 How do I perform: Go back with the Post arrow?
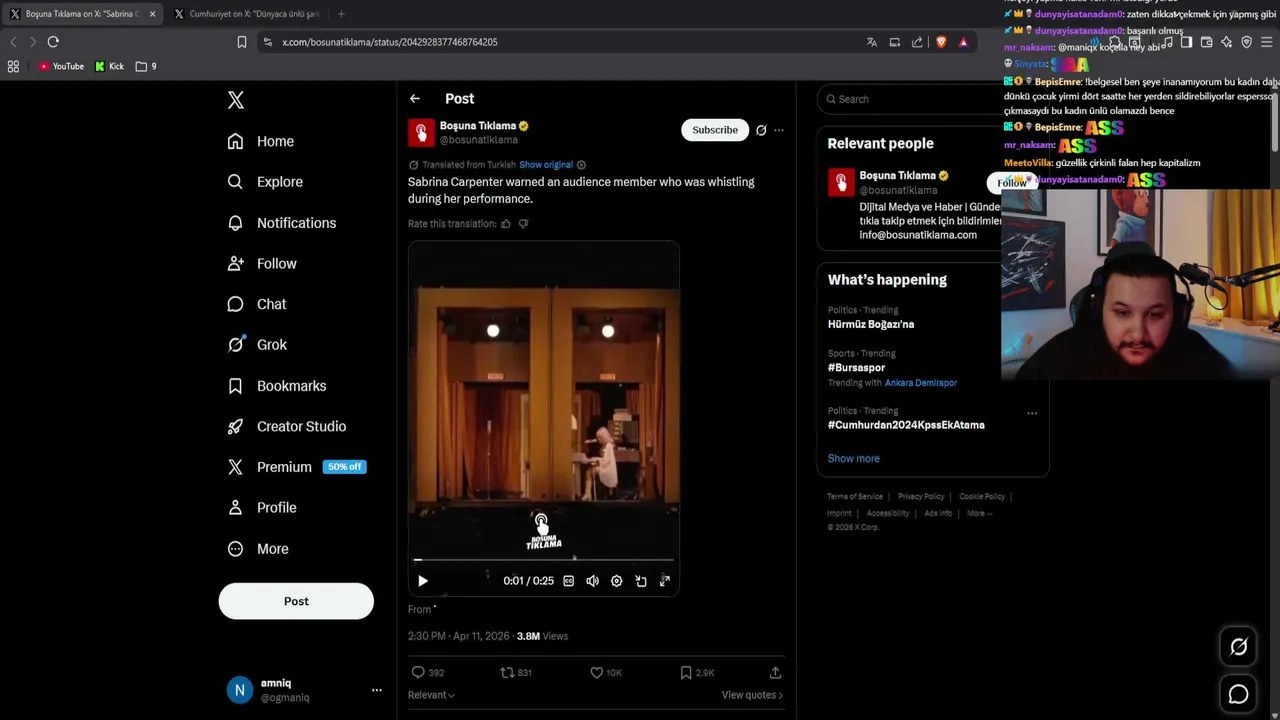(x=414, y=99)
